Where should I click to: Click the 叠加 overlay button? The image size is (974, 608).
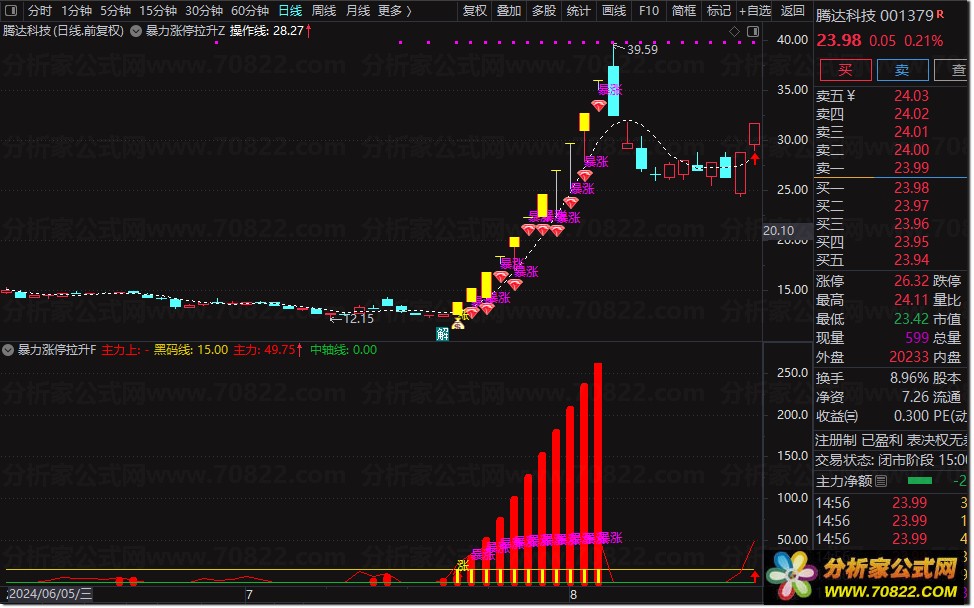509,11
